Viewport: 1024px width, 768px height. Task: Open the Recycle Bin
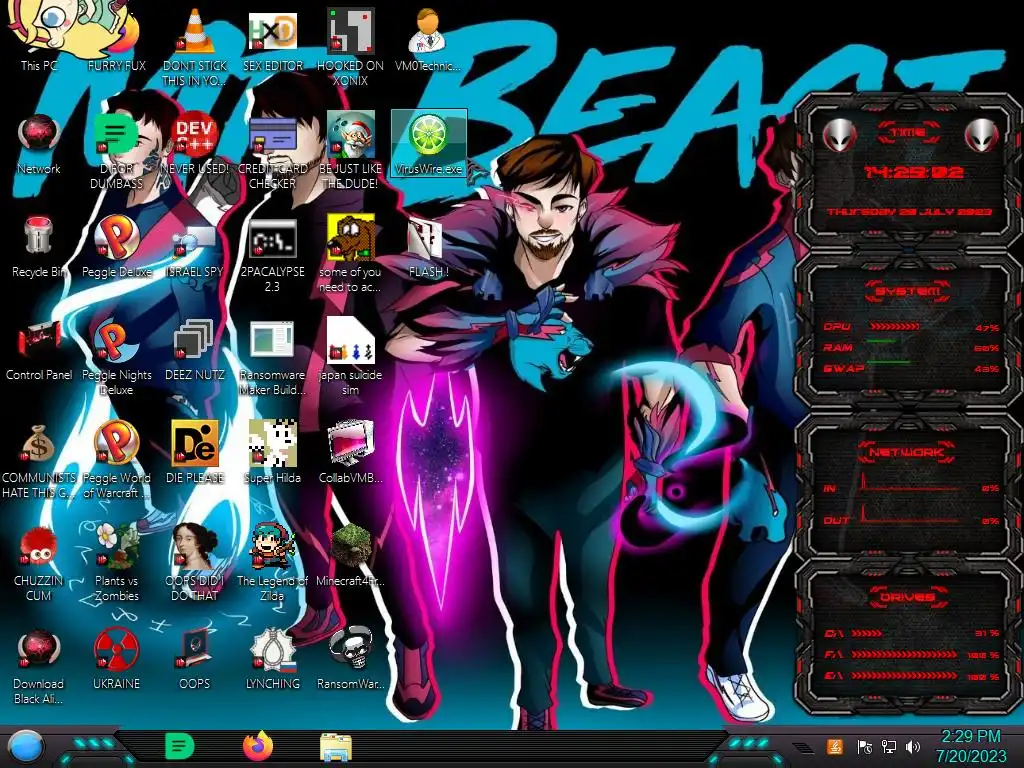pos(39,246)
